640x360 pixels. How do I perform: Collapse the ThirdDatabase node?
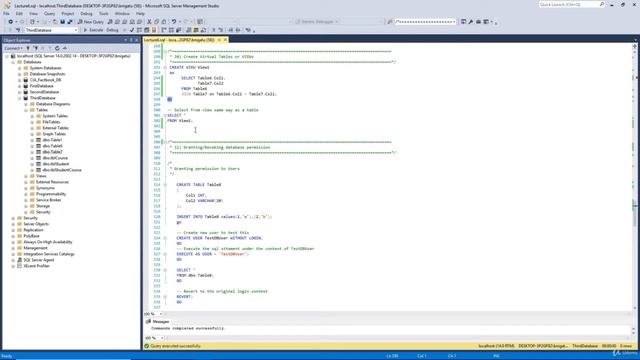pos(20,98)
